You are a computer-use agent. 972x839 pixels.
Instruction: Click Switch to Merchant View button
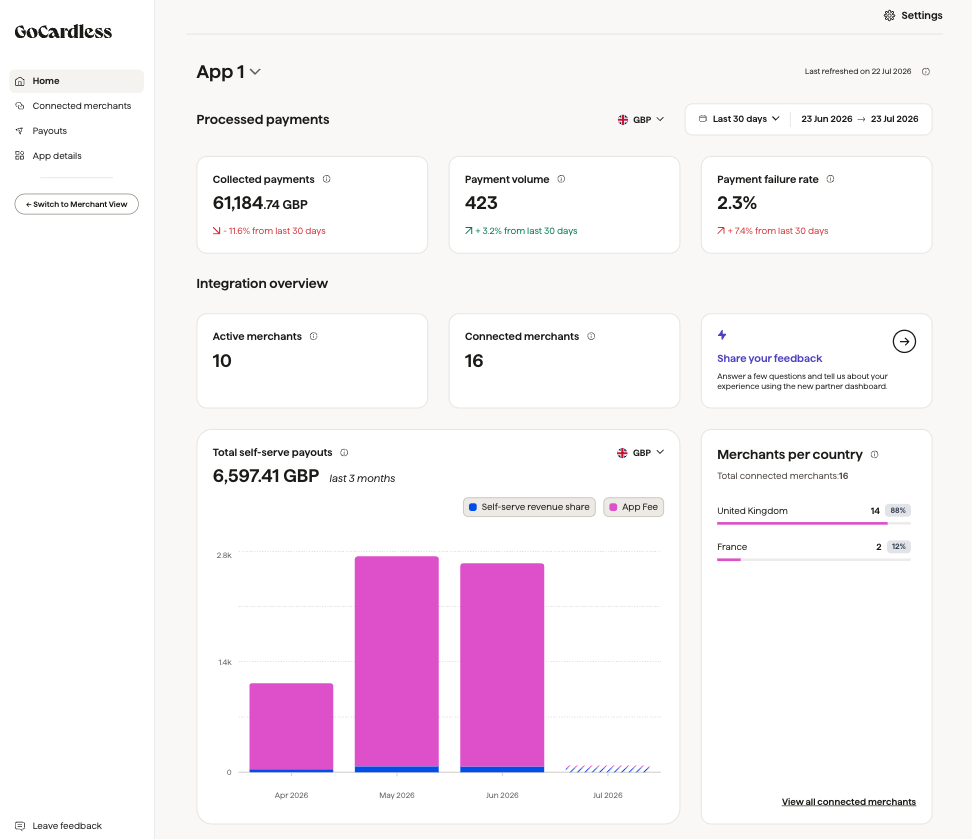(76, 204)
